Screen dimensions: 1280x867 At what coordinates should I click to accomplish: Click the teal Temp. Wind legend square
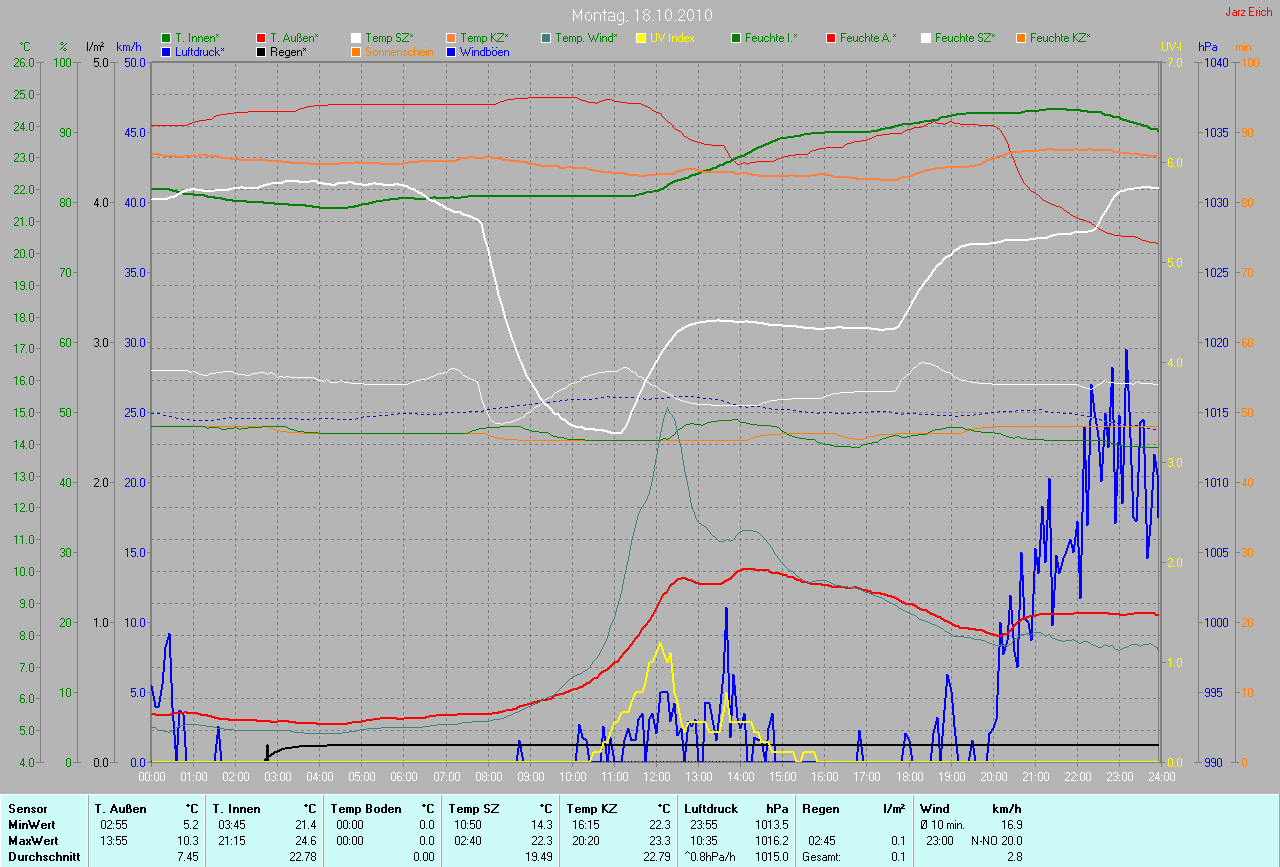click(x=546, y=38)
